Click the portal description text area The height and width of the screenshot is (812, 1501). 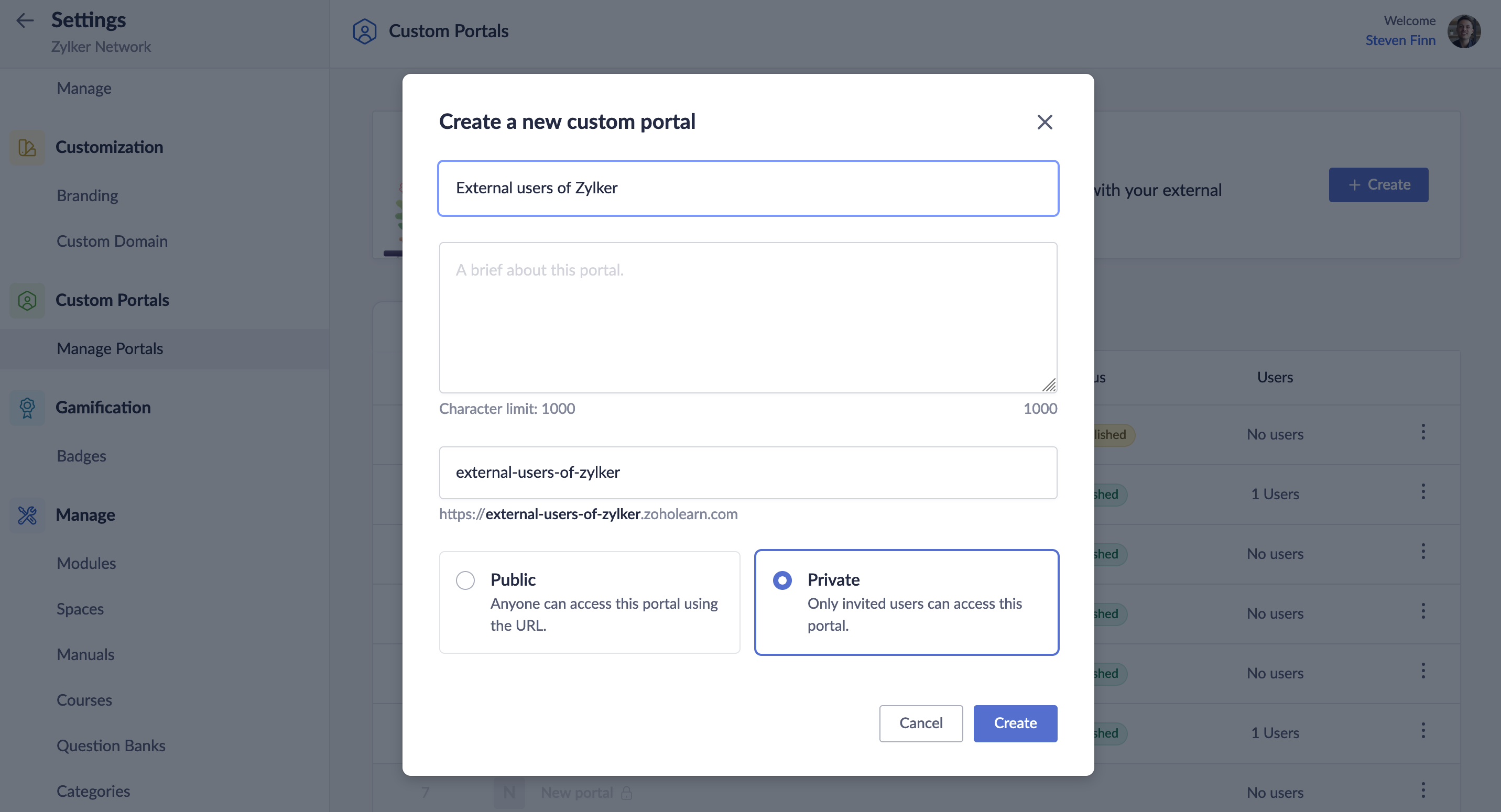coord(748,317)
